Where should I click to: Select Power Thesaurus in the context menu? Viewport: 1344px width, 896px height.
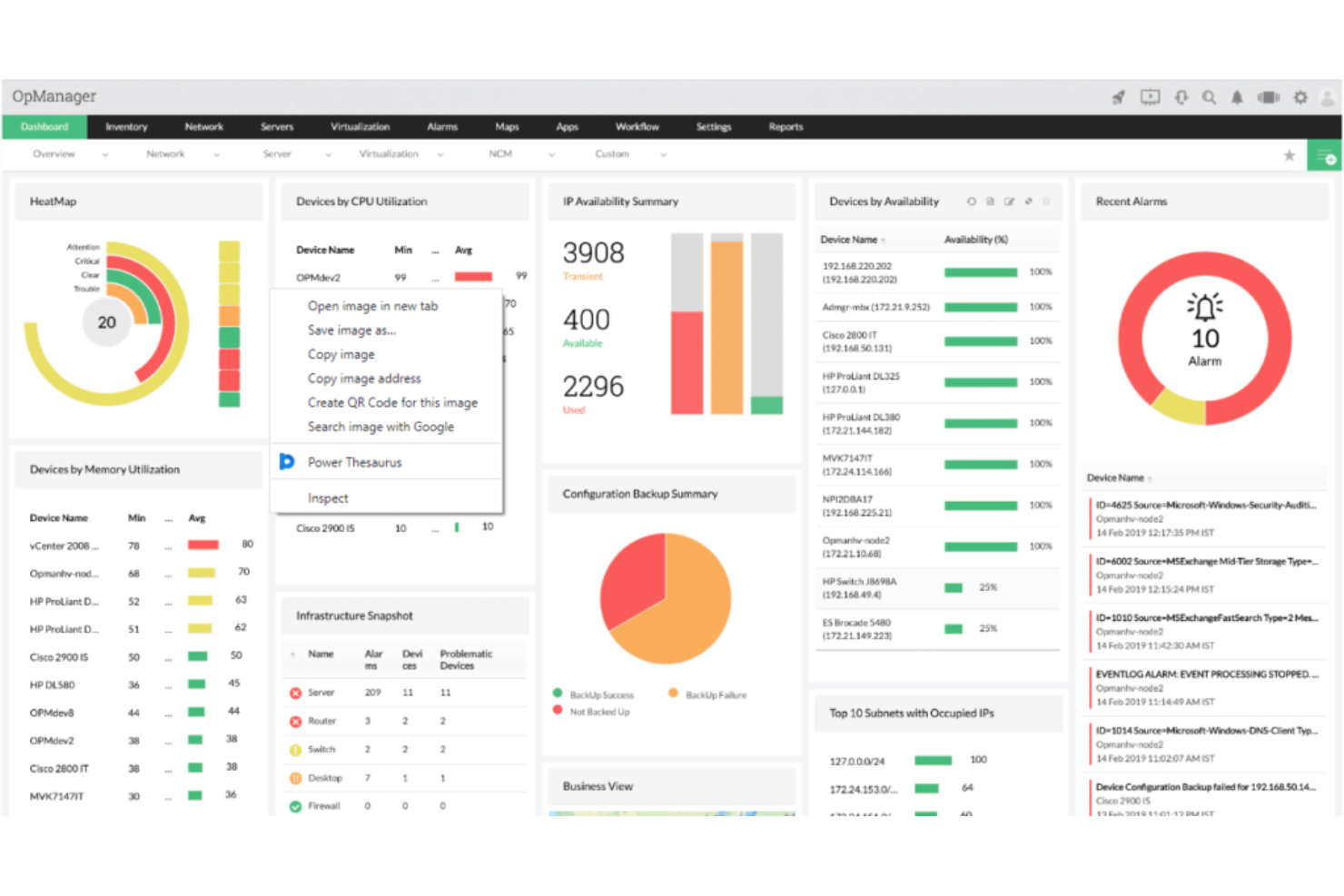[355, 462]
